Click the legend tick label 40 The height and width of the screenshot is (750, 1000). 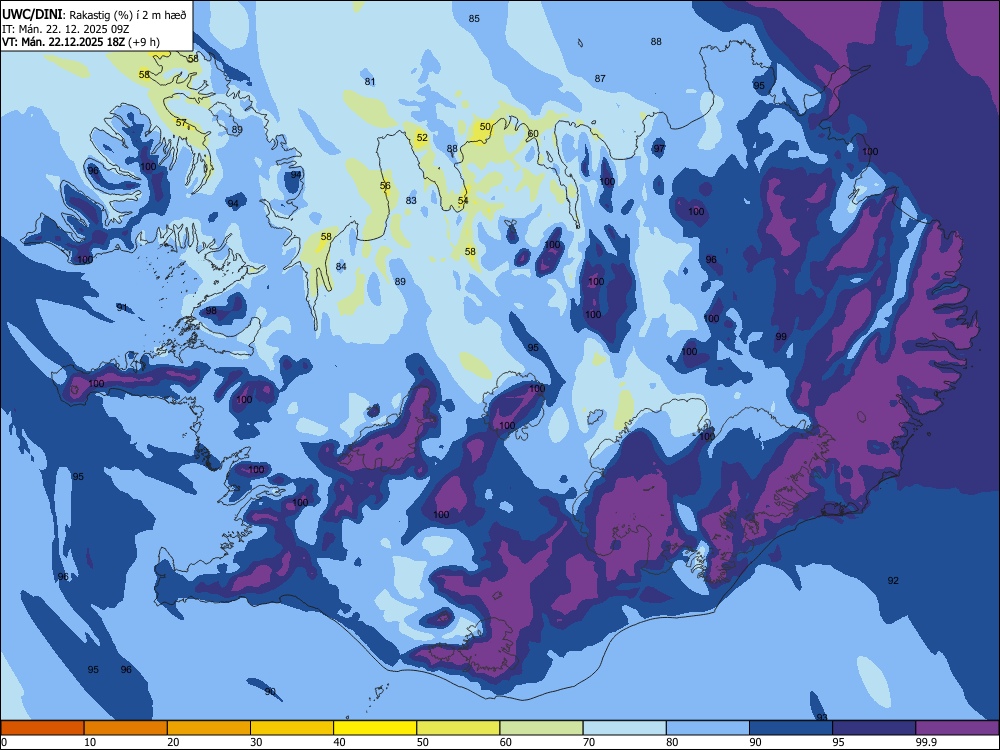point(339,742)
